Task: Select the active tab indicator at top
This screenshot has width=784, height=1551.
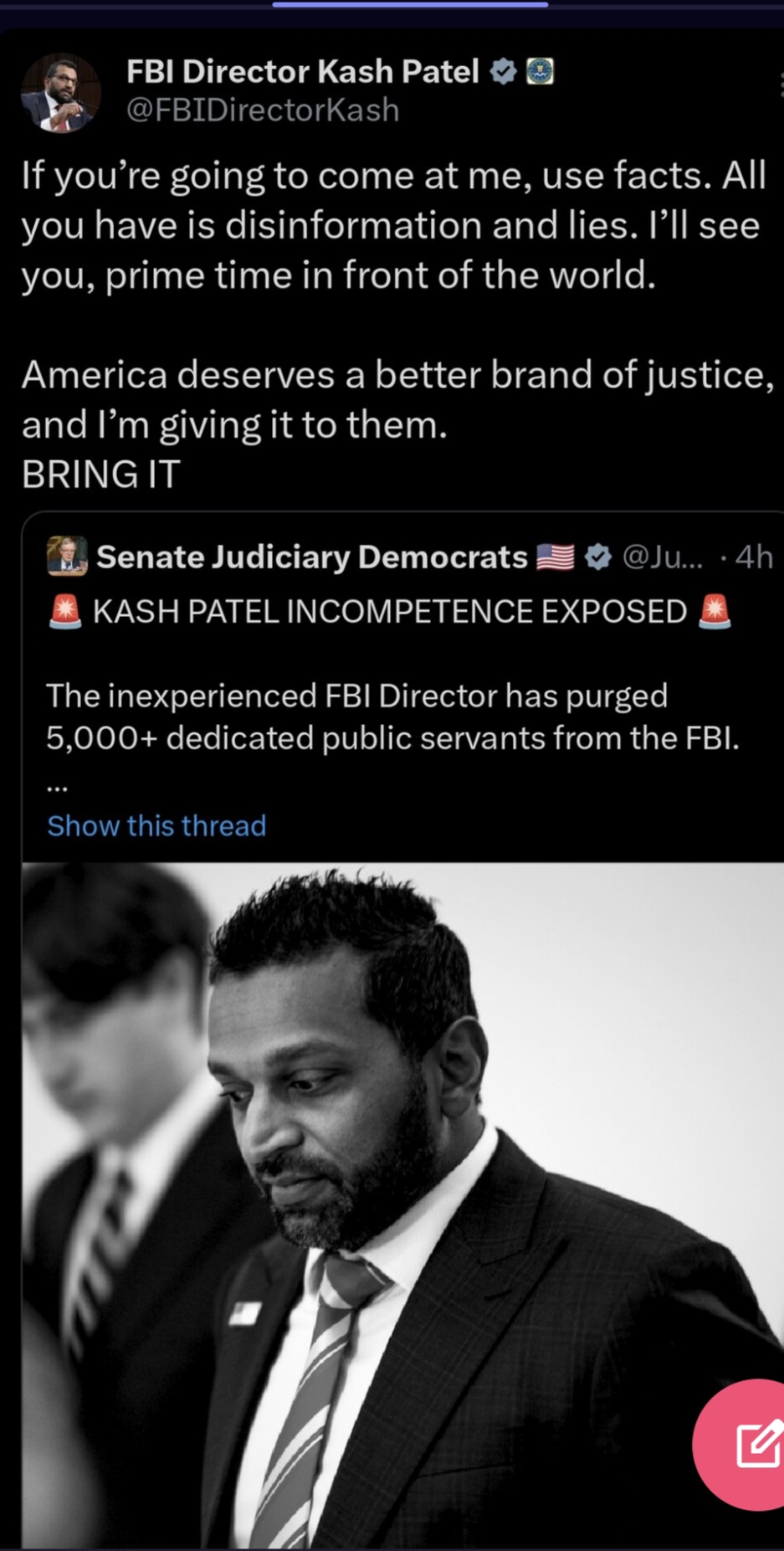Action: 410,5
